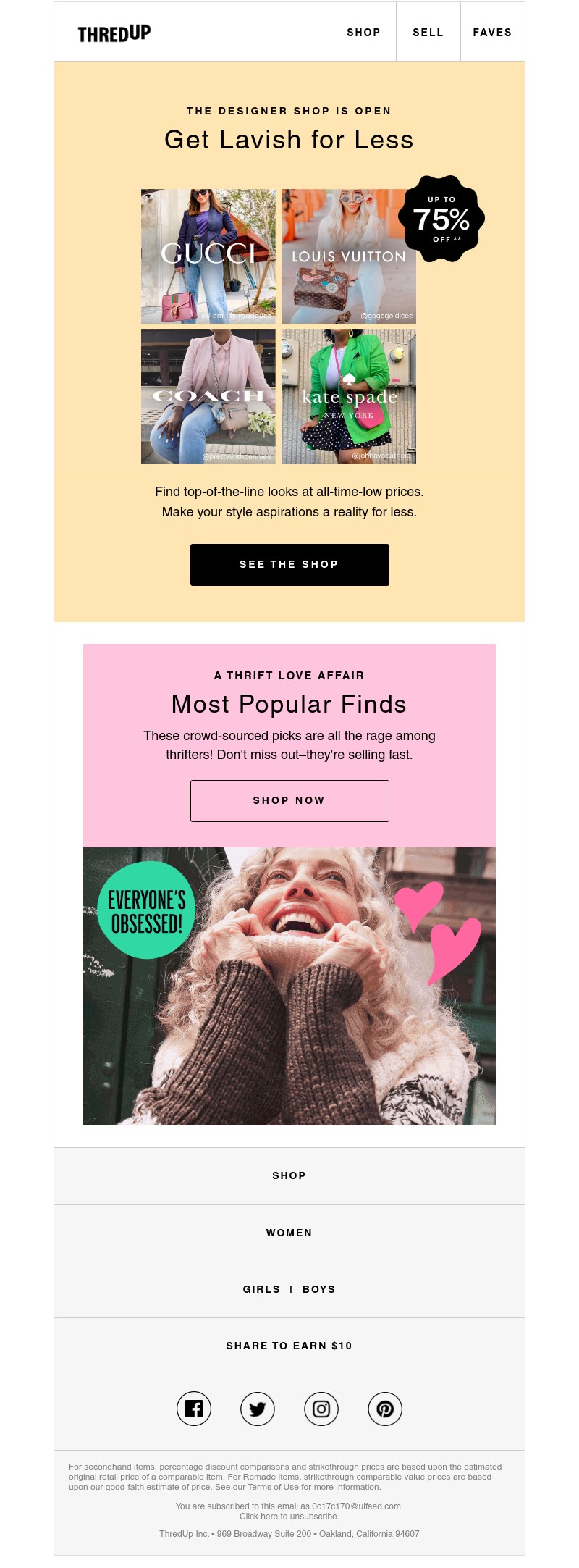Visit Instagram via camera icon
This screenshot has width=579, height=1568.
coord(321,1409)
